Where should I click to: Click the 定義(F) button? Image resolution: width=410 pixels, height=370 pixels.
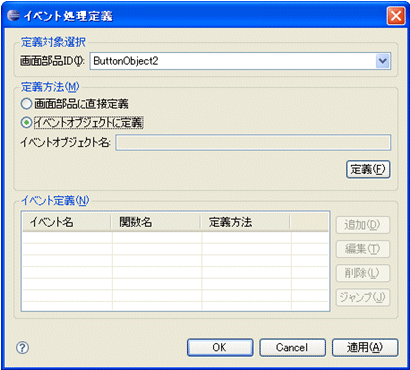click(368, 170)
